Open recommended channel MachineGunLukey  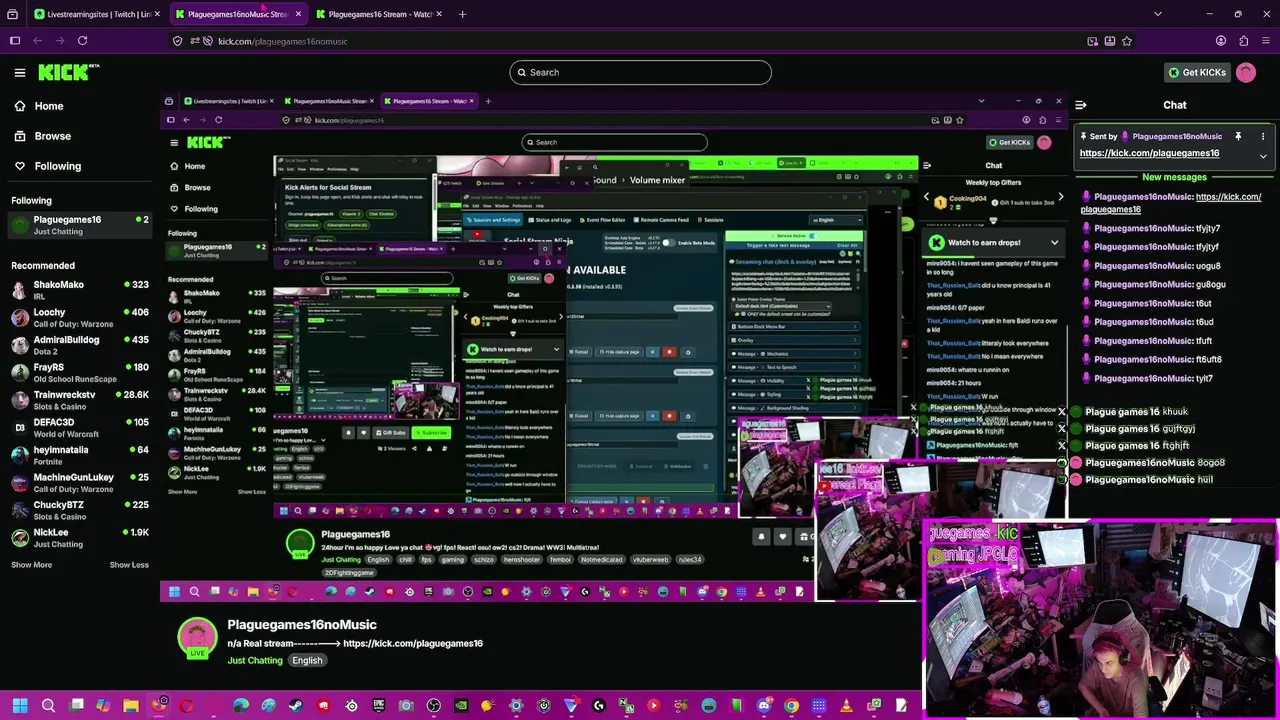(80, 483)
